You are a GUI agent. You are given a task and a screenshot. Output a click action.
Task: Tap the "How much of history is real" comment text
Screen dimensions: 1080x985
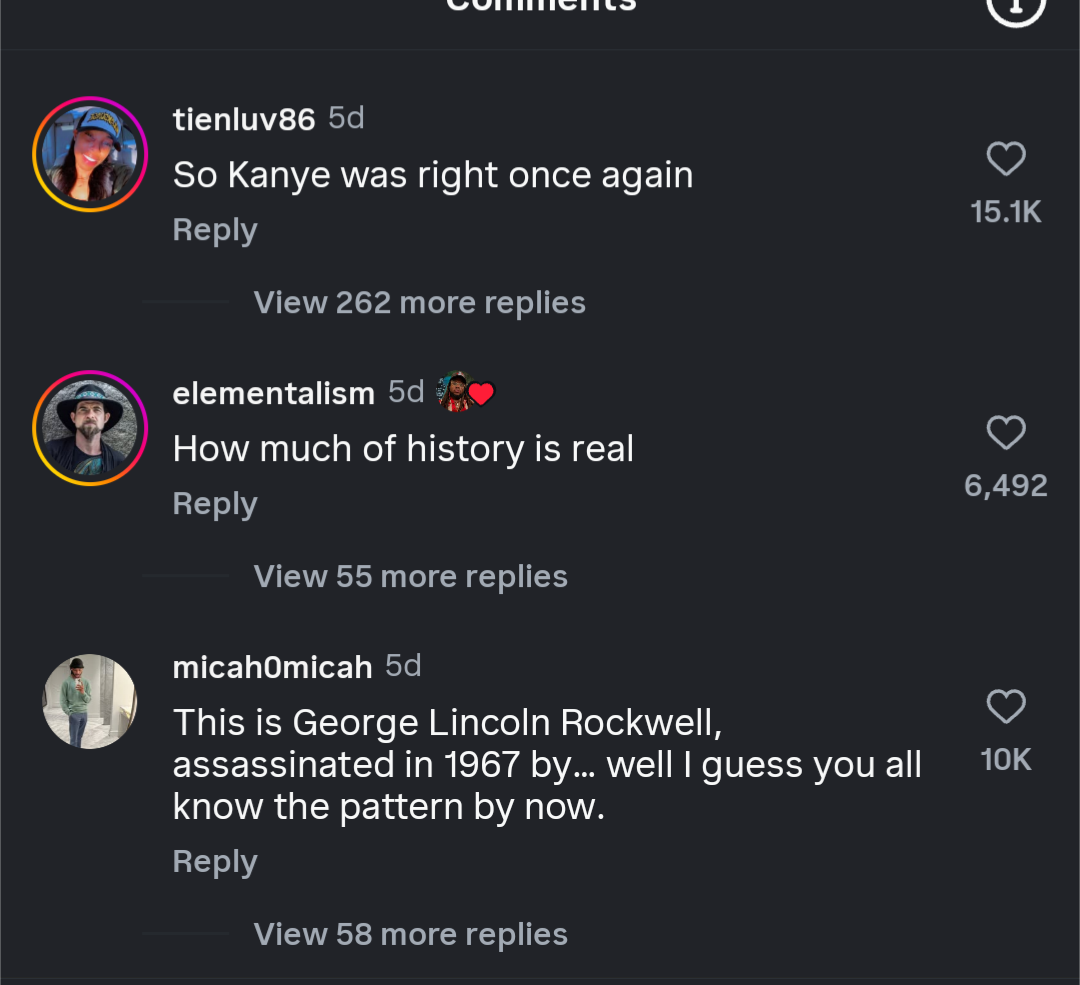click(x=403, y=449)
